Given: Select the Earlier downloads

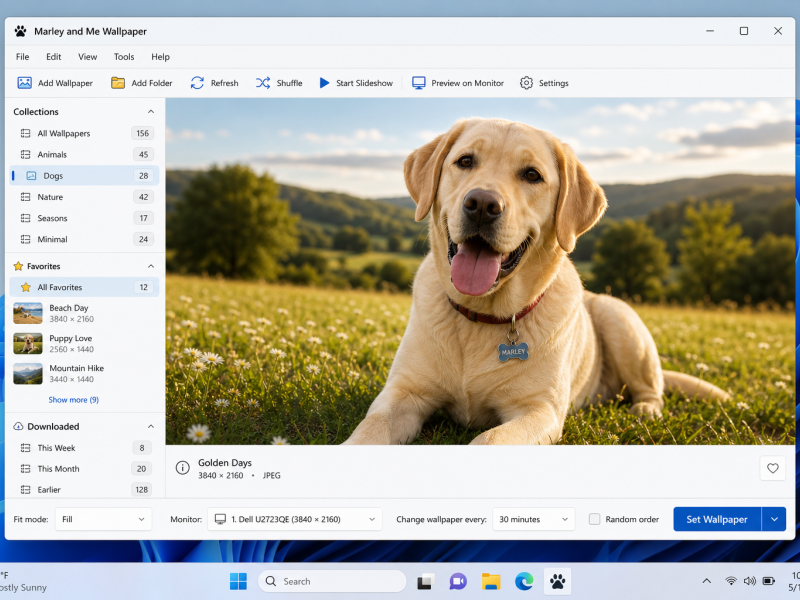Looking at the screenshot, I should 84,489.
